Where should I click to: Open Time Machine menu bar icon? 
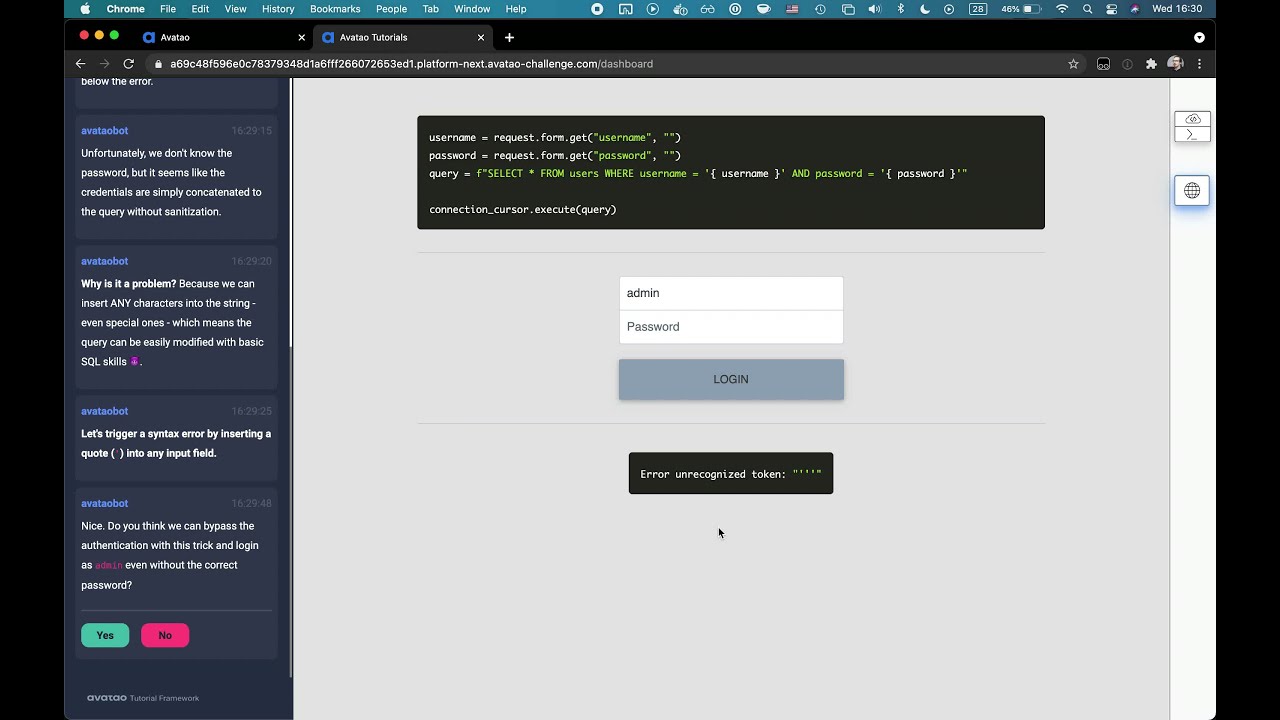(x=820, y=9)
